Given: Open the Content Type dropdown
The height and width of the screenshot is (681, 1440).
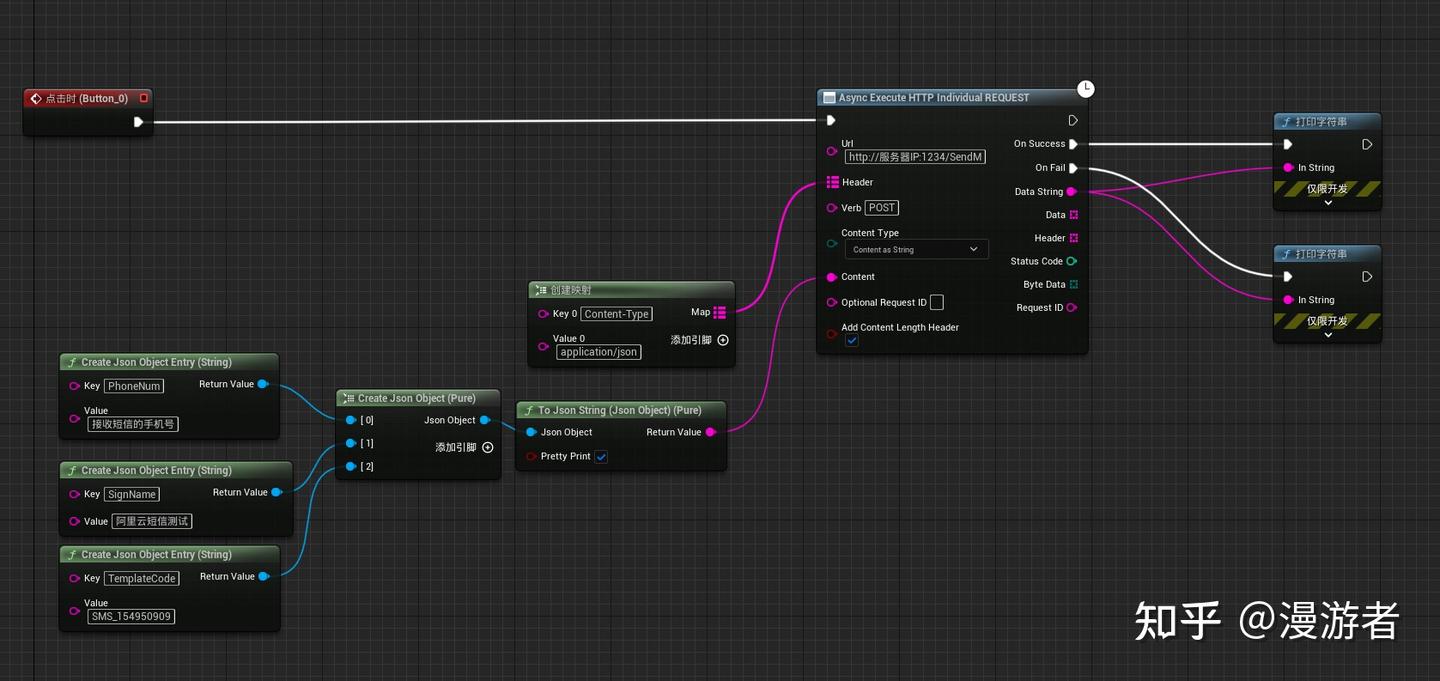Looking at the screenshot, I should (x=916, y=249).
